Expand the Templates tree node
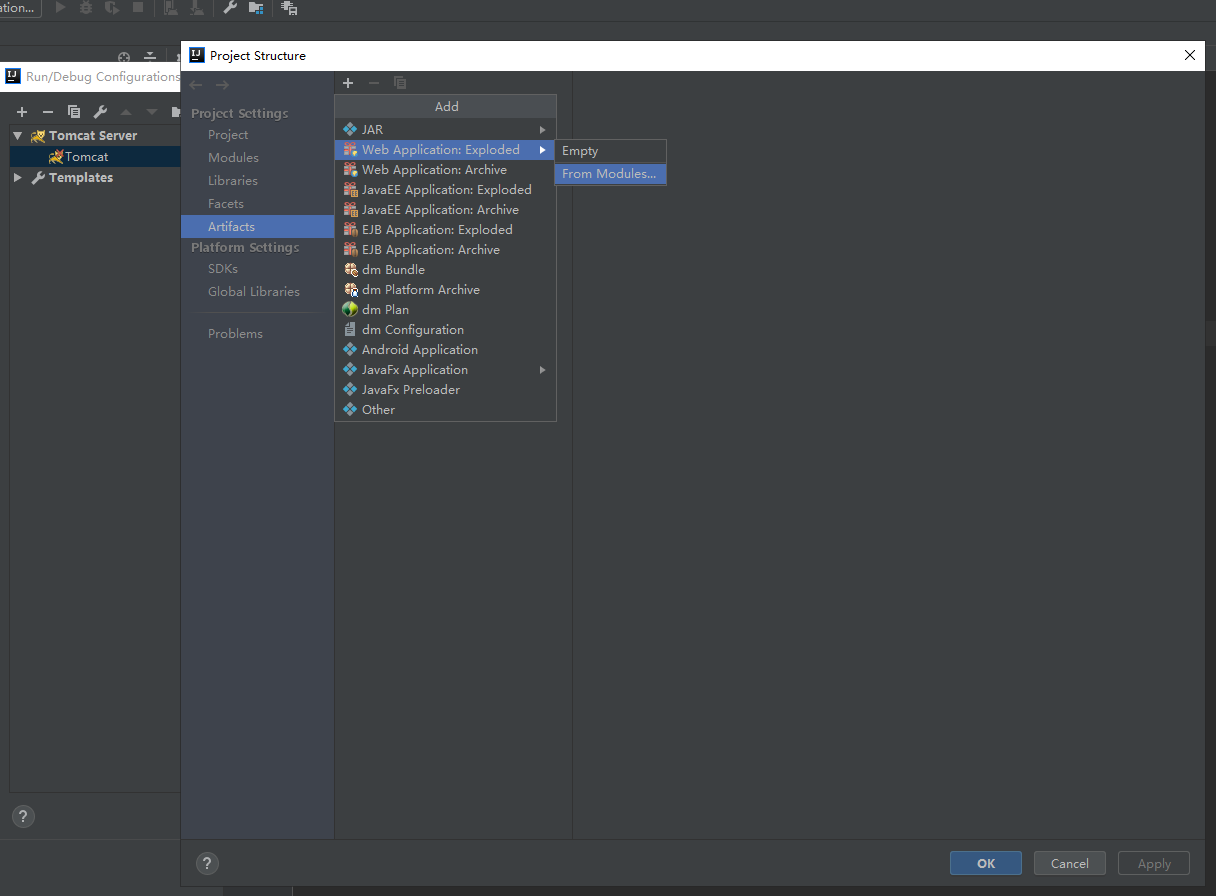The width and height of the screenshot is (1216, 896). pos(17,178)
